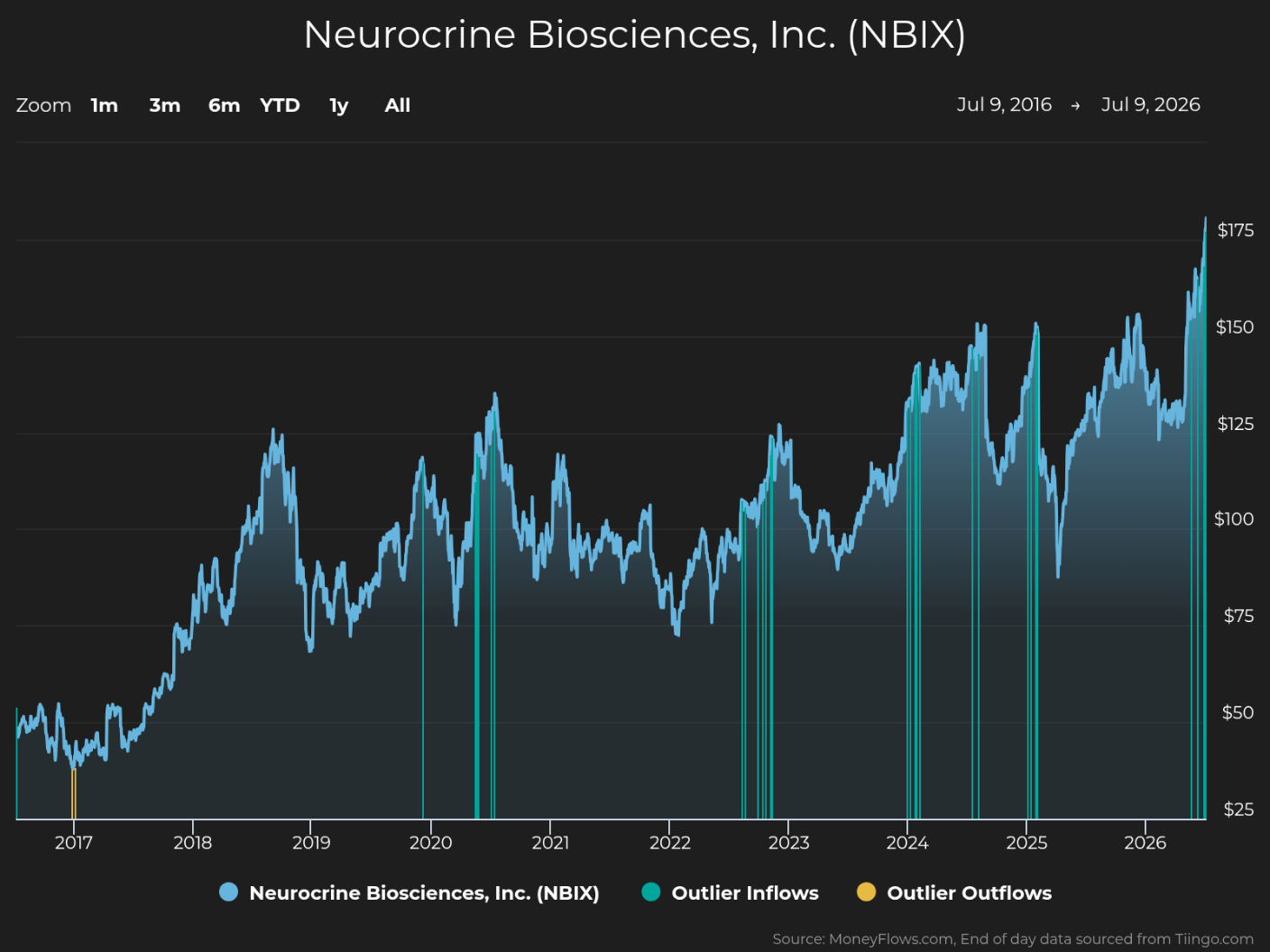The image size is (1270, 952).
Task: Click the Zoom label text
Action: [43, 105]
